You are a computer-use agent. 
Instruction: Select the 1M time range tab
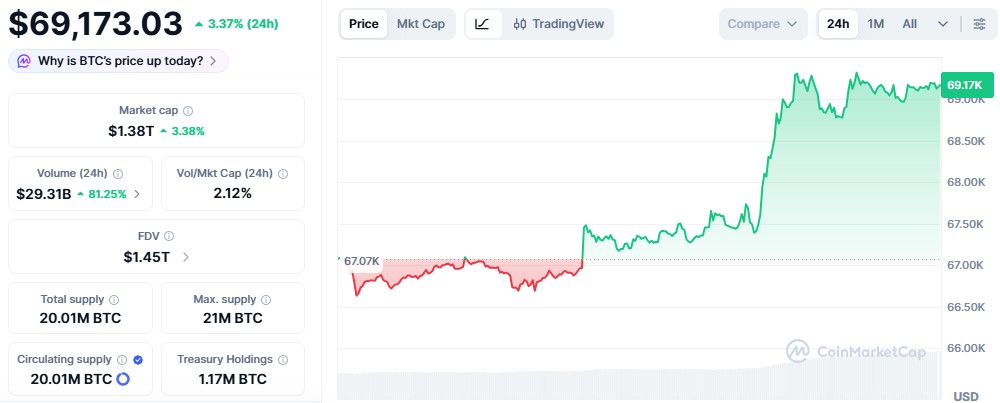point(876,24)
